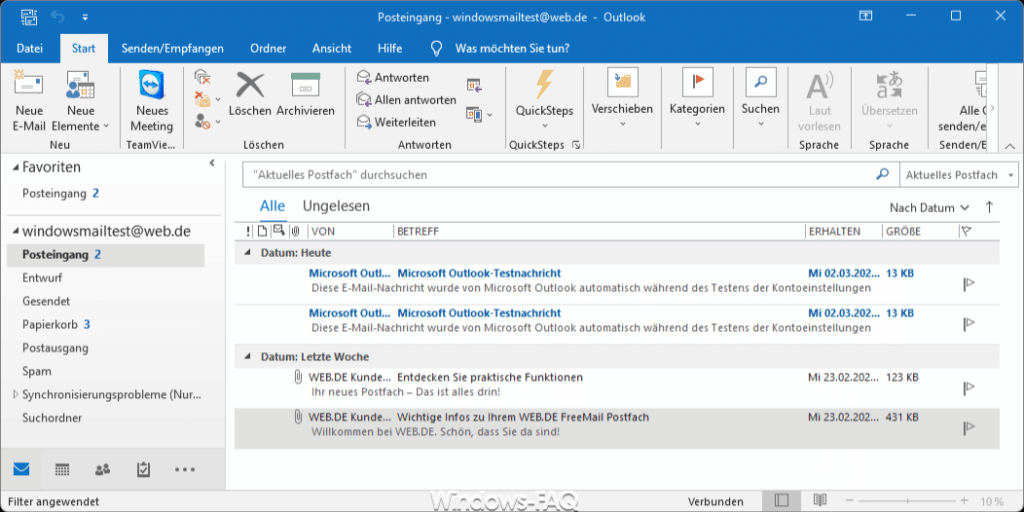
Task: Filter by Ungelesen messages
Action: pos(336,206)
